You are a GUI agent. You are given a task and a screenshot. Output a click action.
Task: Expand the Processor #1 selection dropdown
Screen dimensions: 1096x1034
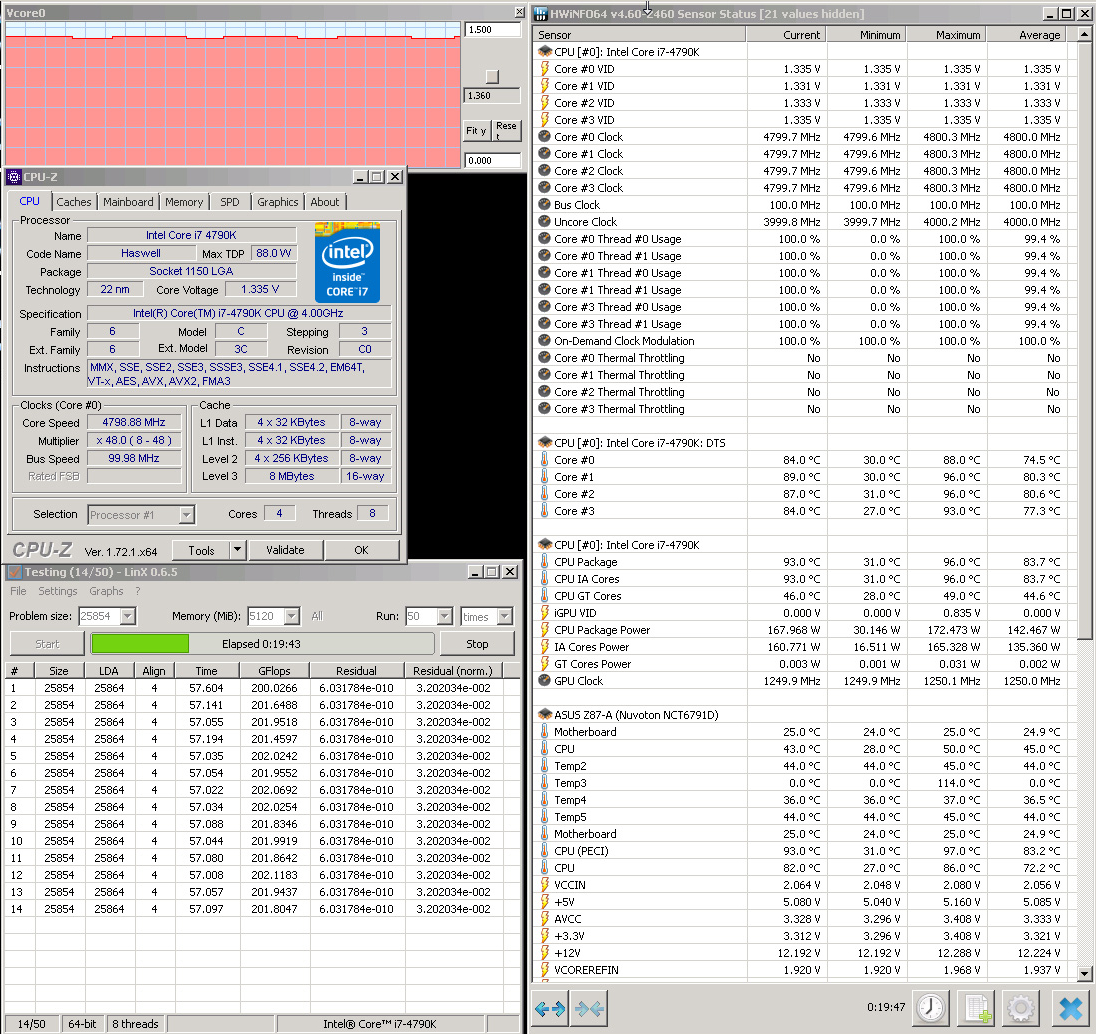click(187, 515)
